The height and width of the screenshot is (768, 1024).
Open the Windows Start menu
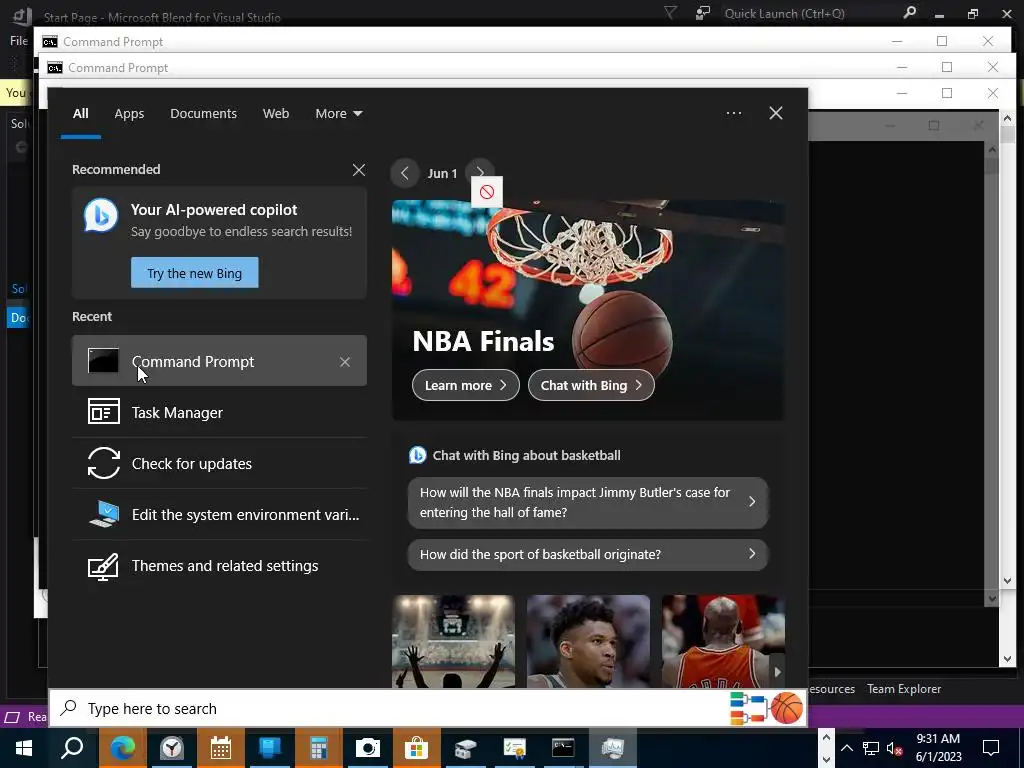pyautogui.click(x=24, y=748)
